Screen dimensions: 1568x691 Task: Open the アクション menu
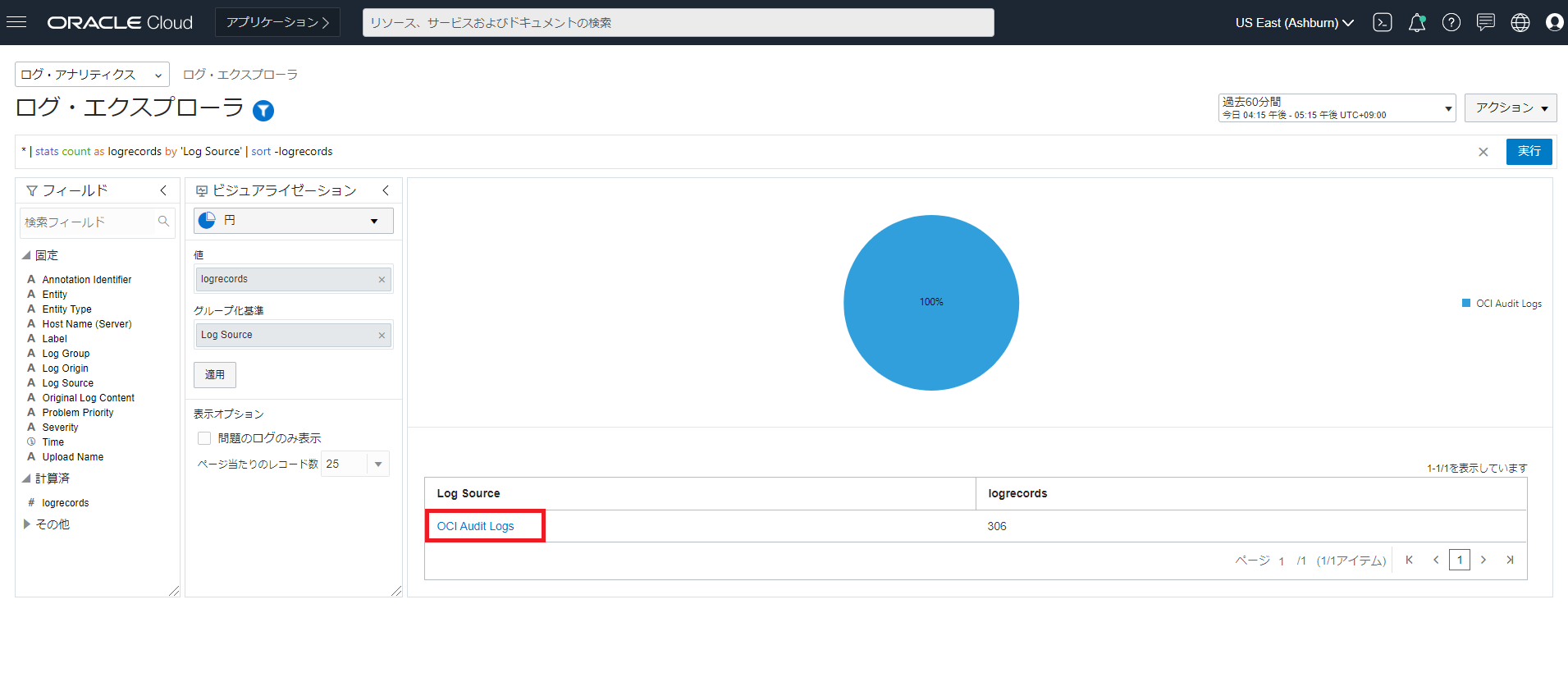click(x=1510, y=108)
